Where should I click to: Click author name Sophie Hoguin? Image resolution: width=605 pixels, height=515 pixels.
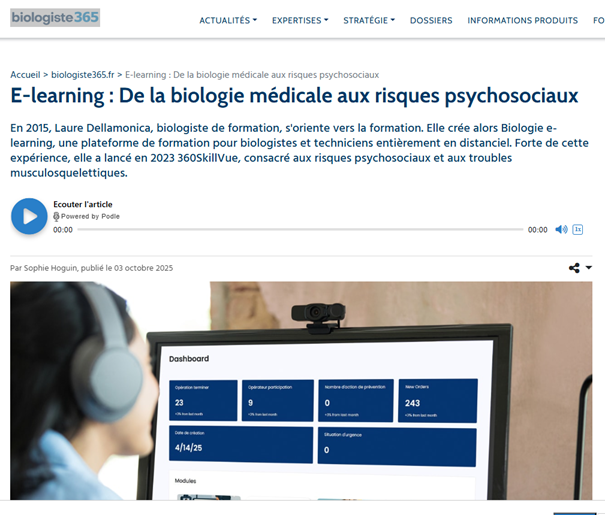56,268
